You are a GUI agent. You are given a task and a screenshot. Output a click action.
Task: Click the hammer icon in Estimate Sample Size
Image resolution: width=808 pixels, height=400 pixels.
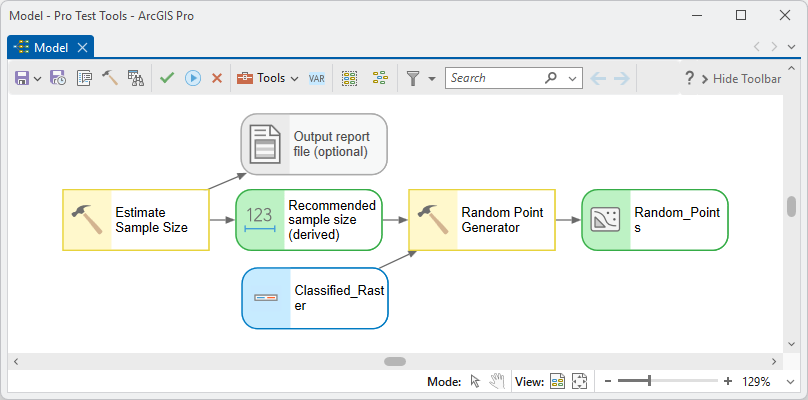pyautogui.click(x=86, y=220)
